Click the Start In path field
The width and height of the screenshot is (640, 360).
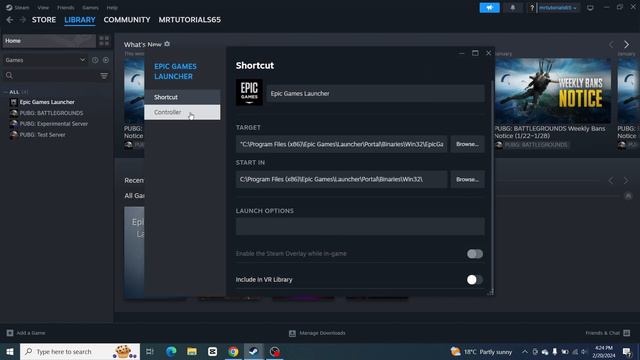(x=342, y=179)
